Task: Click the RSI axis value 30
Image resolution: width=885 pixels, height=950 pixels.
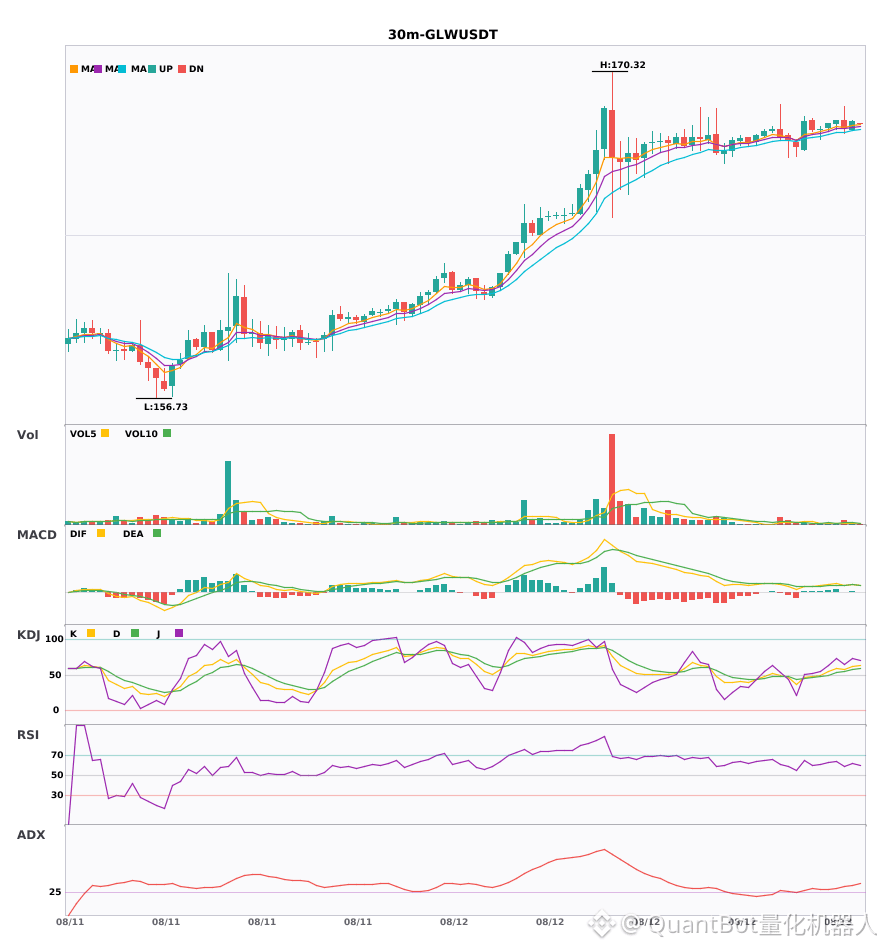Action: [x=58, y=795]
